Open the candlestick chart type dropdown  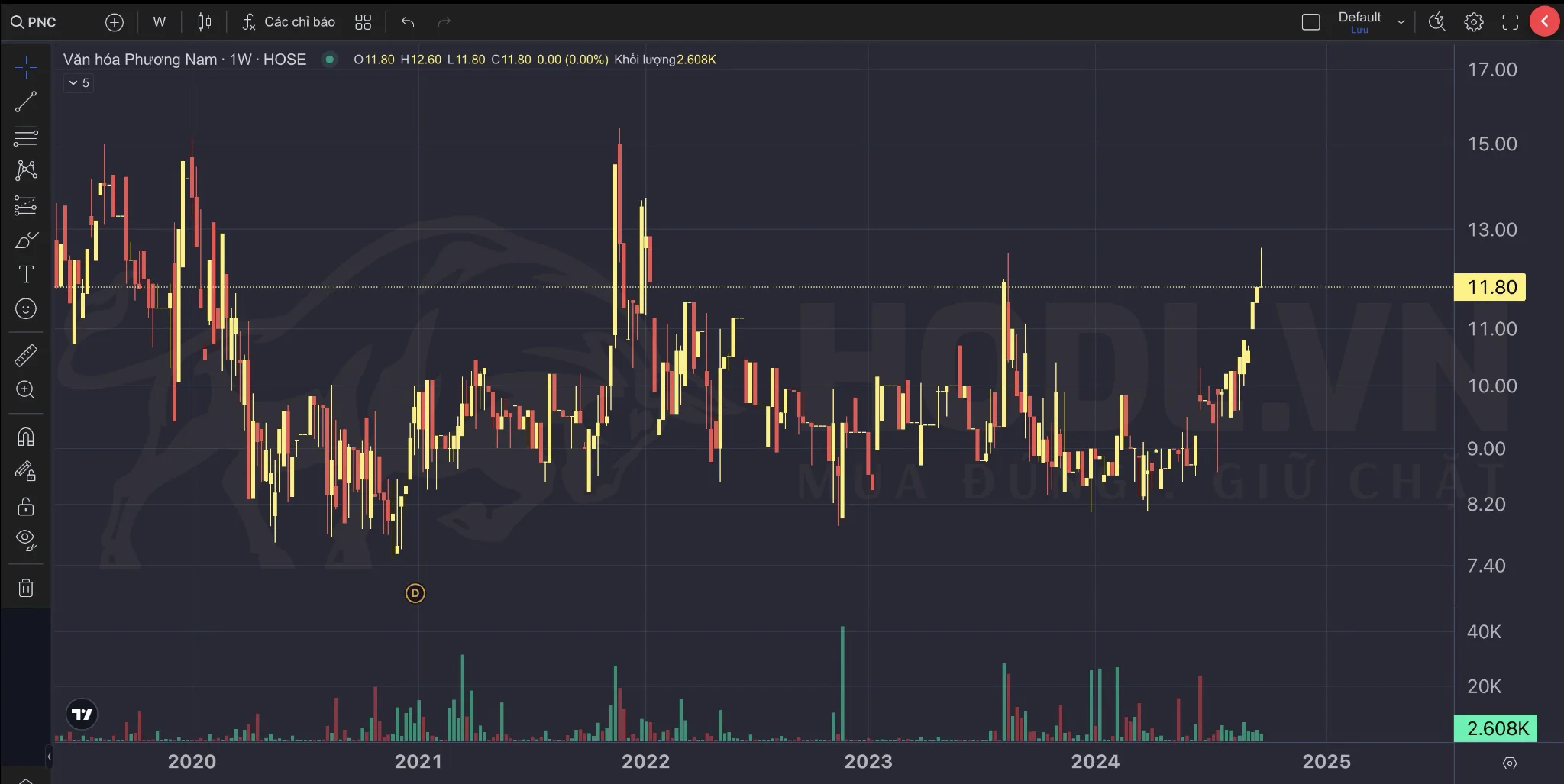click(x=204, y=22)
